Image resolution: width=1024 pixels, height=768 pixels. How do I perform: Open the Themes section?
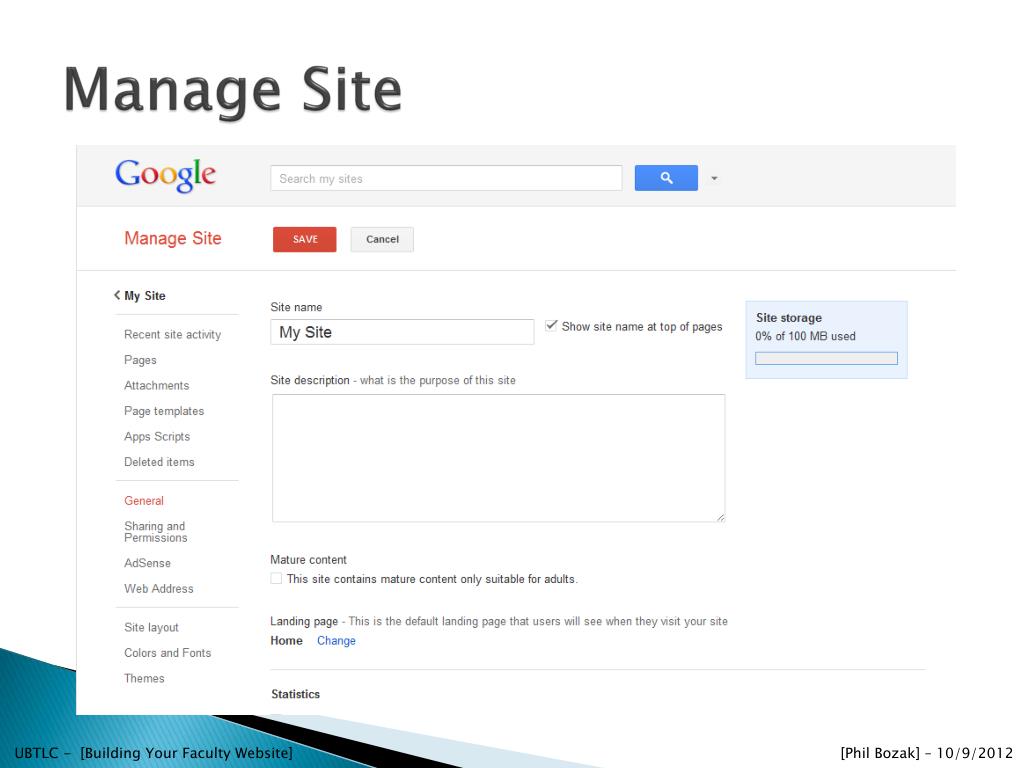pos(144,679)
